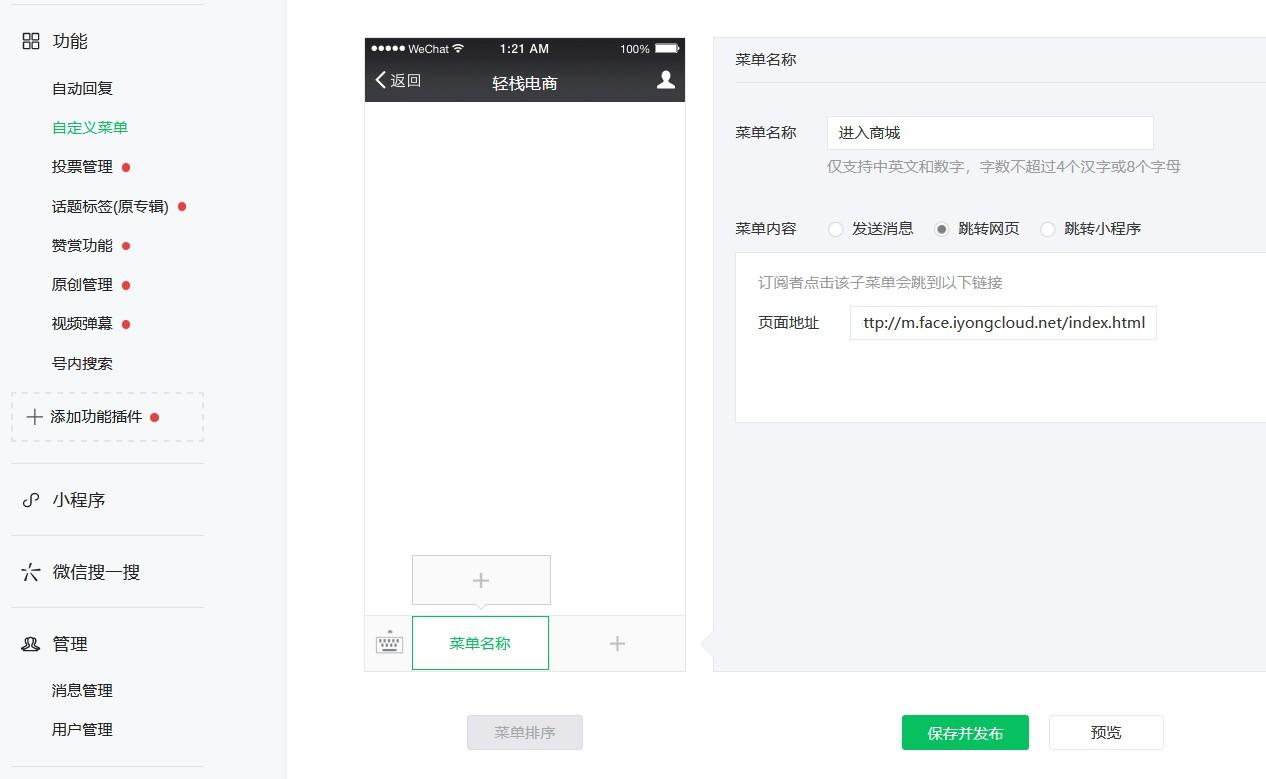This screenshot has height=779, width=1266.
Task: Open 赞赏功能 in sidebar
Action: (x=82, y=245)
